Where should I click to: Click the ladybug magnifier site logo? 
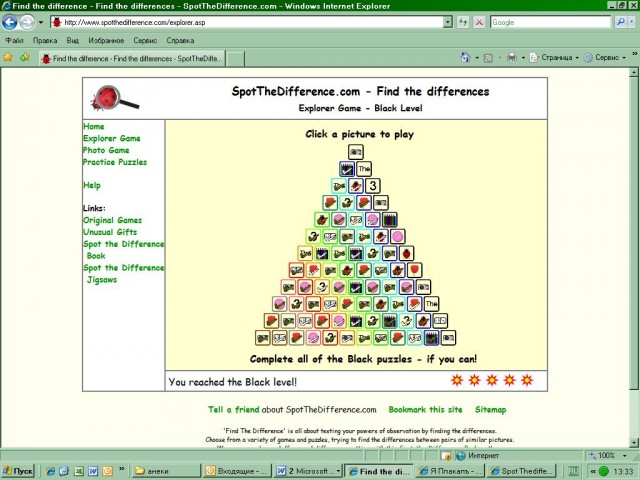[x=115, y=98]
